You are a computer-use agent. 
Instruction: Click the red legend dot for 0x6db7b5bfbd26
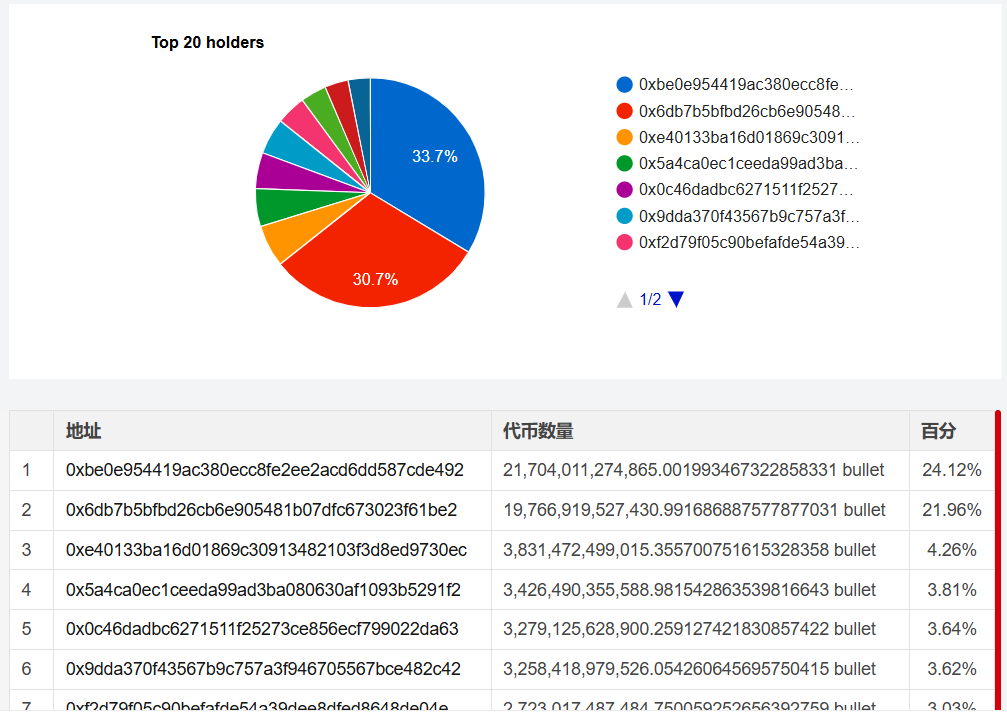pyautogui.click(x=625, y=111)
